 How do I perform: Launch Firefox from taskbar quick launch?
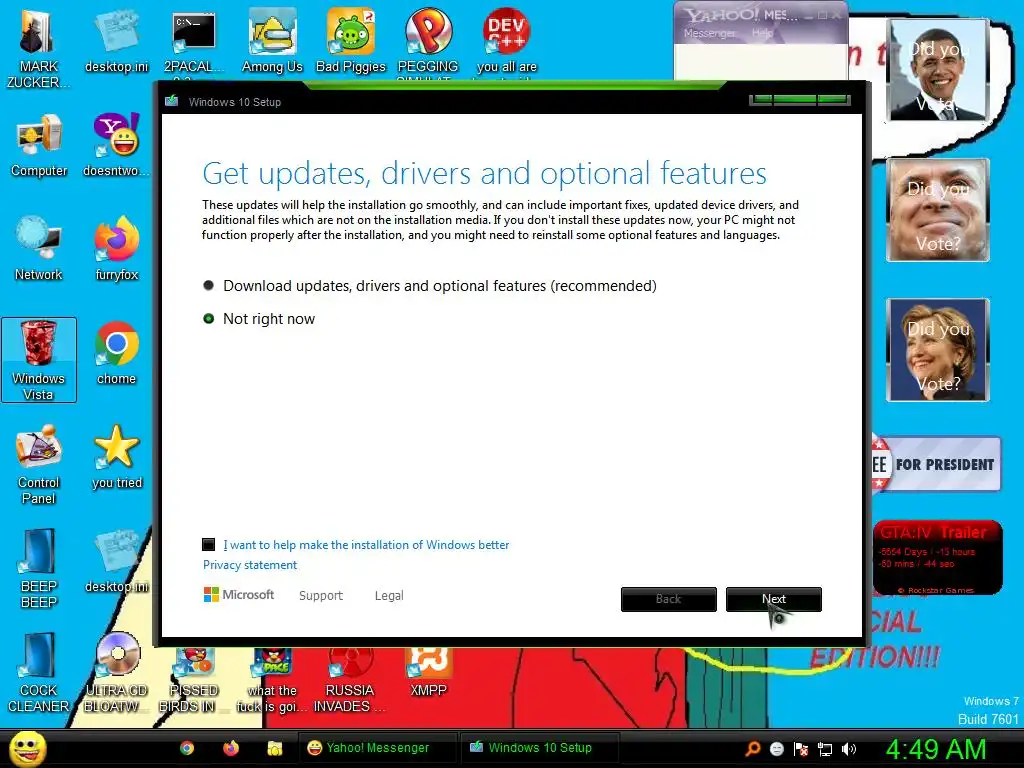(231, 748)
